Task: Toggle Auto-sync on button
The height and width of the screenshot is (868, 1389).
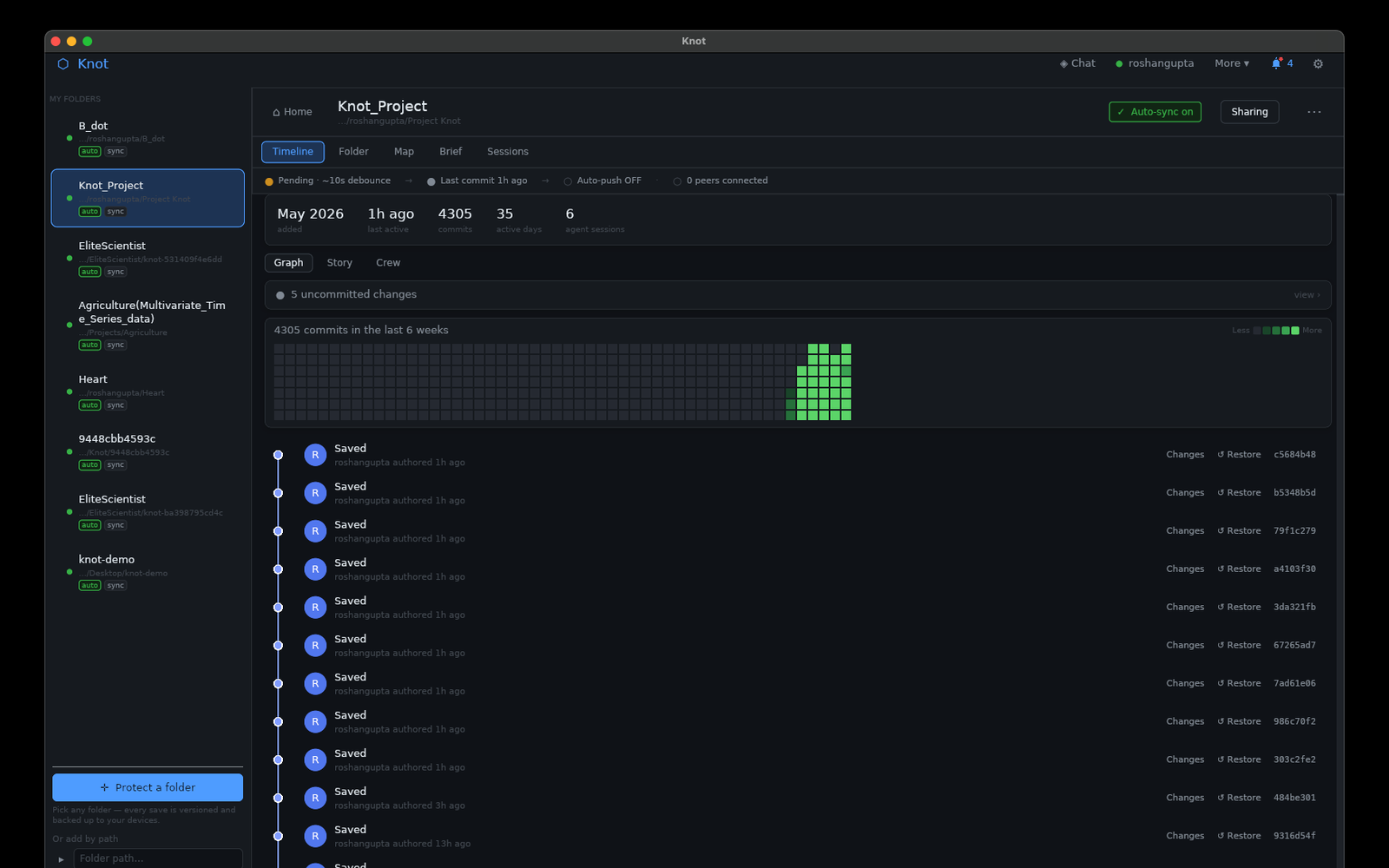Action: (1155, 112)
